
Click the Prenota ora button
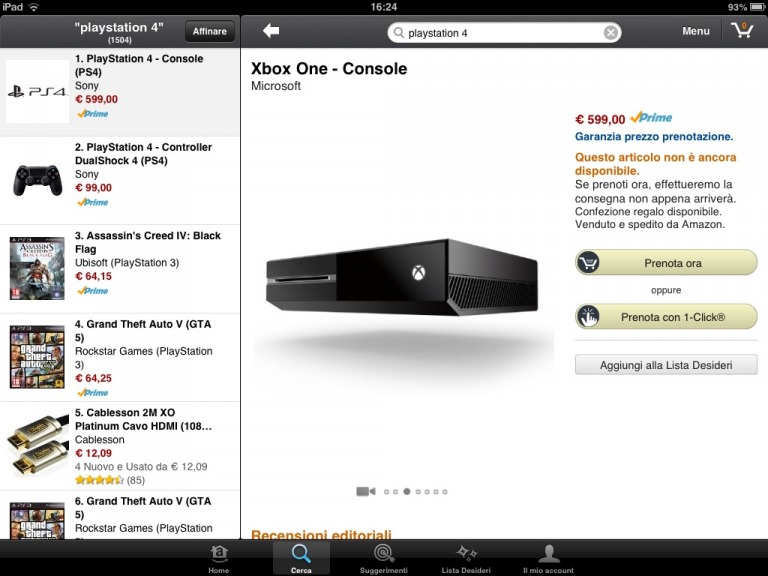[x=666, y=263]
